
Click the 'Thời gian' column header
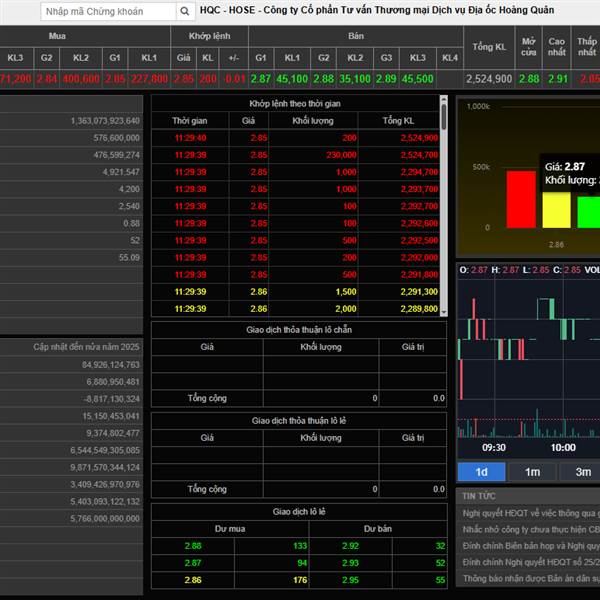pos(189,120)
